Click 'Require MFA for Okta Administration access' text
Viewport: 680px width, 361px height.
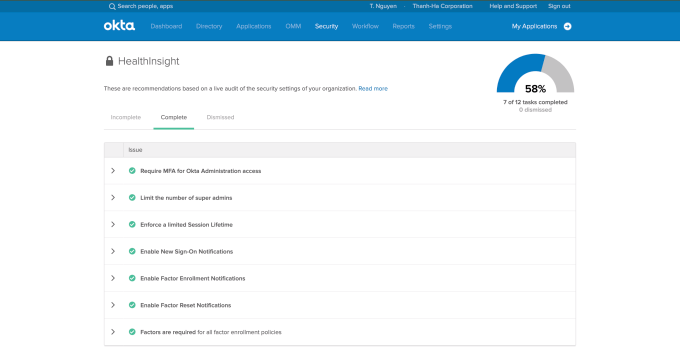click(201, 171)
